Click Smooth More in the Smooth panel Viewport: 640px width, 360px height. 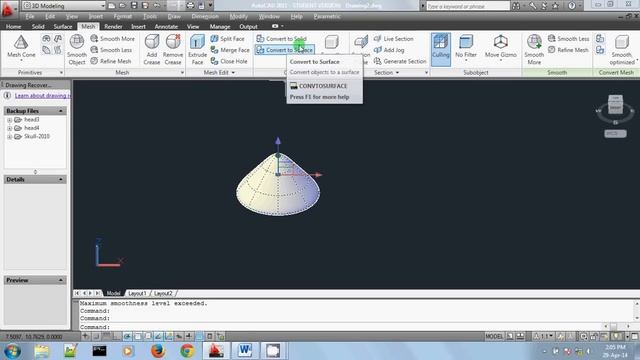[534, 49]
